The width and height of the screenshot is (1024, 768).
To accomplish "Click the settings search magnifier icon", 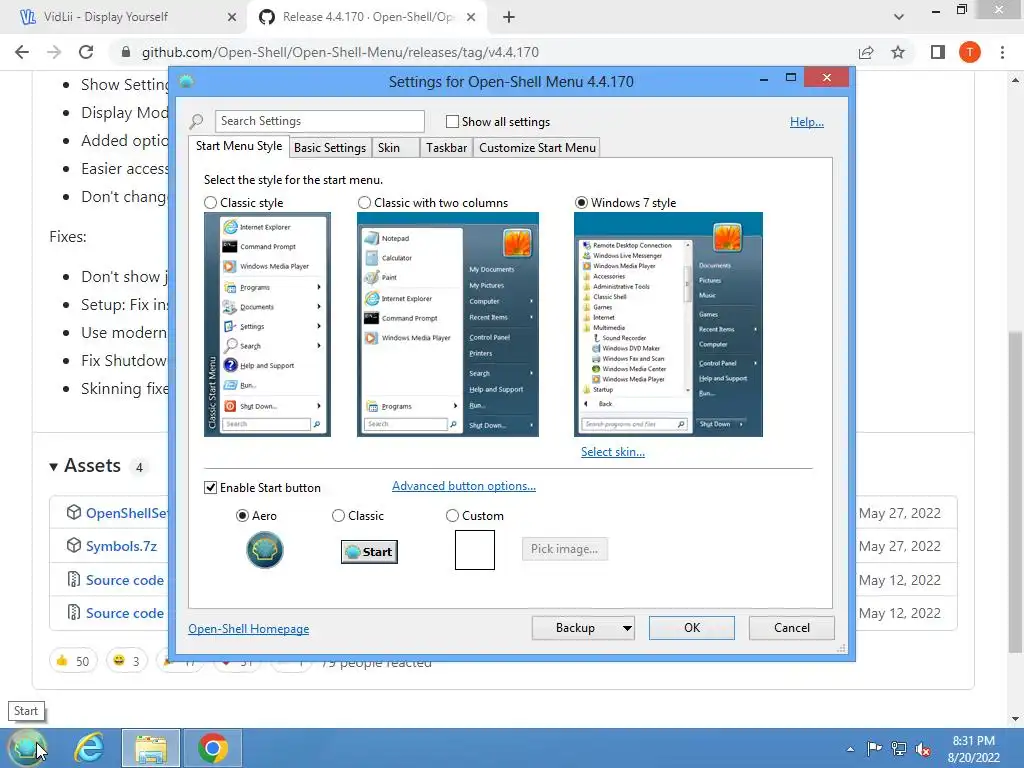I will pos(196,121).
